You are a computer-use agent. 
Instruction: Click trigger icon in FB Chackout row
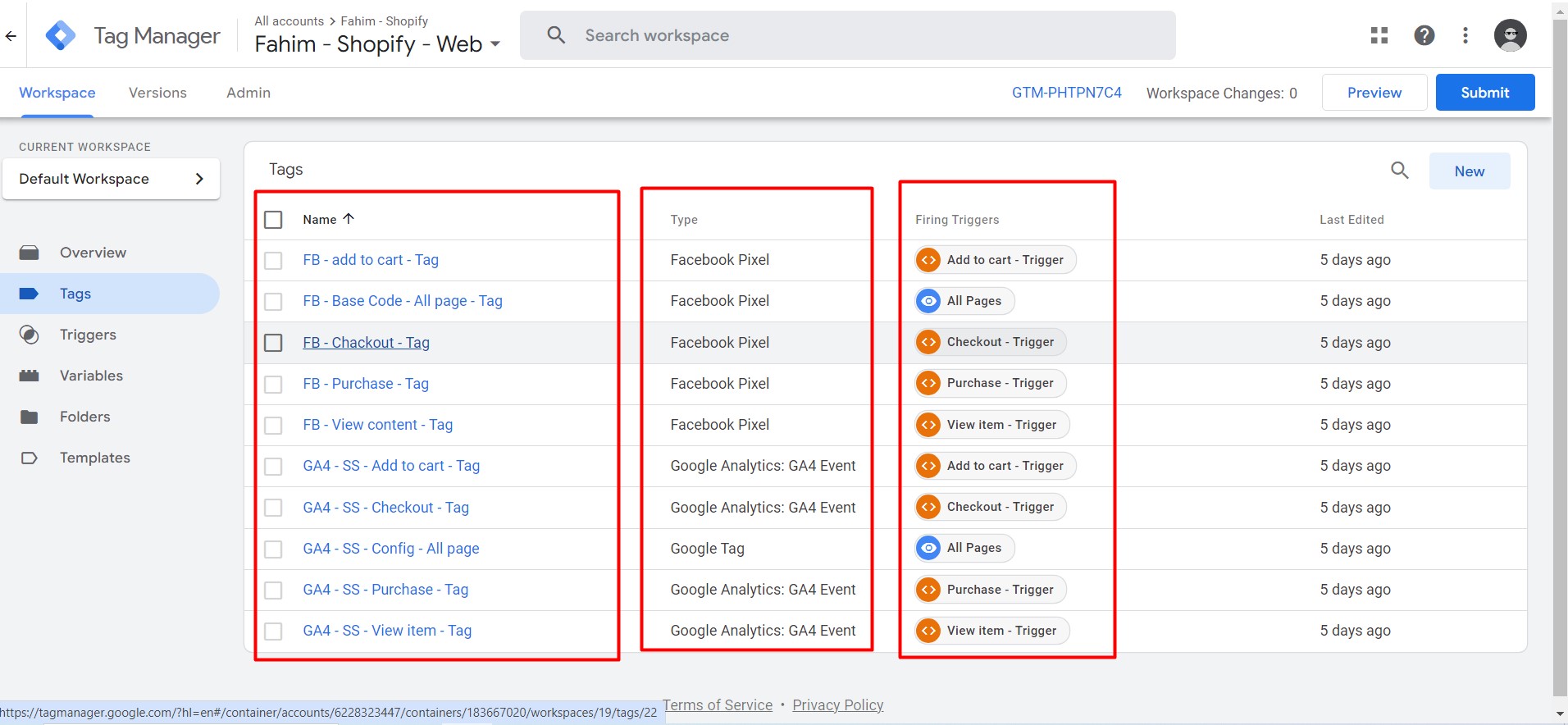928,342
